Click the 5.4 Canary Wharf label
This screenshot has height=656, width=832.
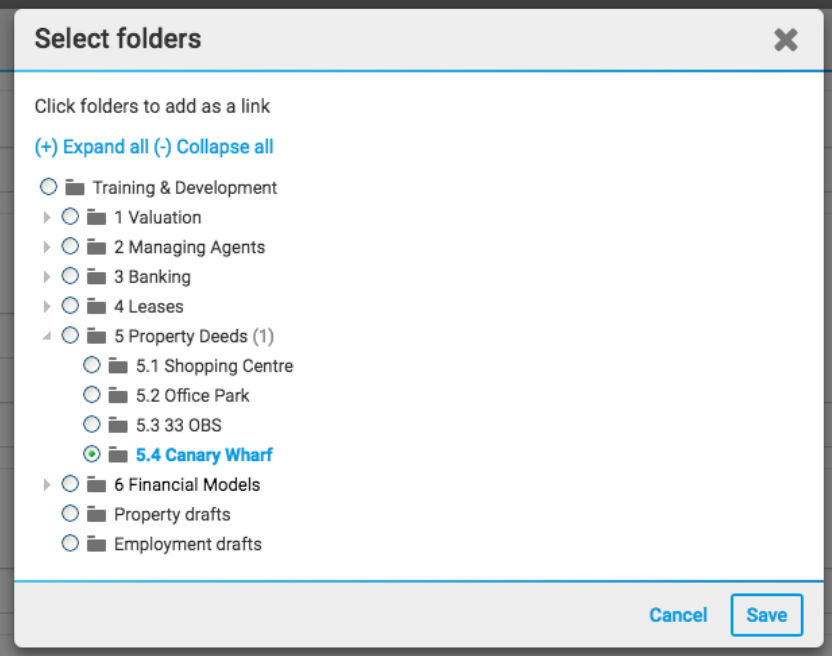pyautogui.click(x=204, y=455)
